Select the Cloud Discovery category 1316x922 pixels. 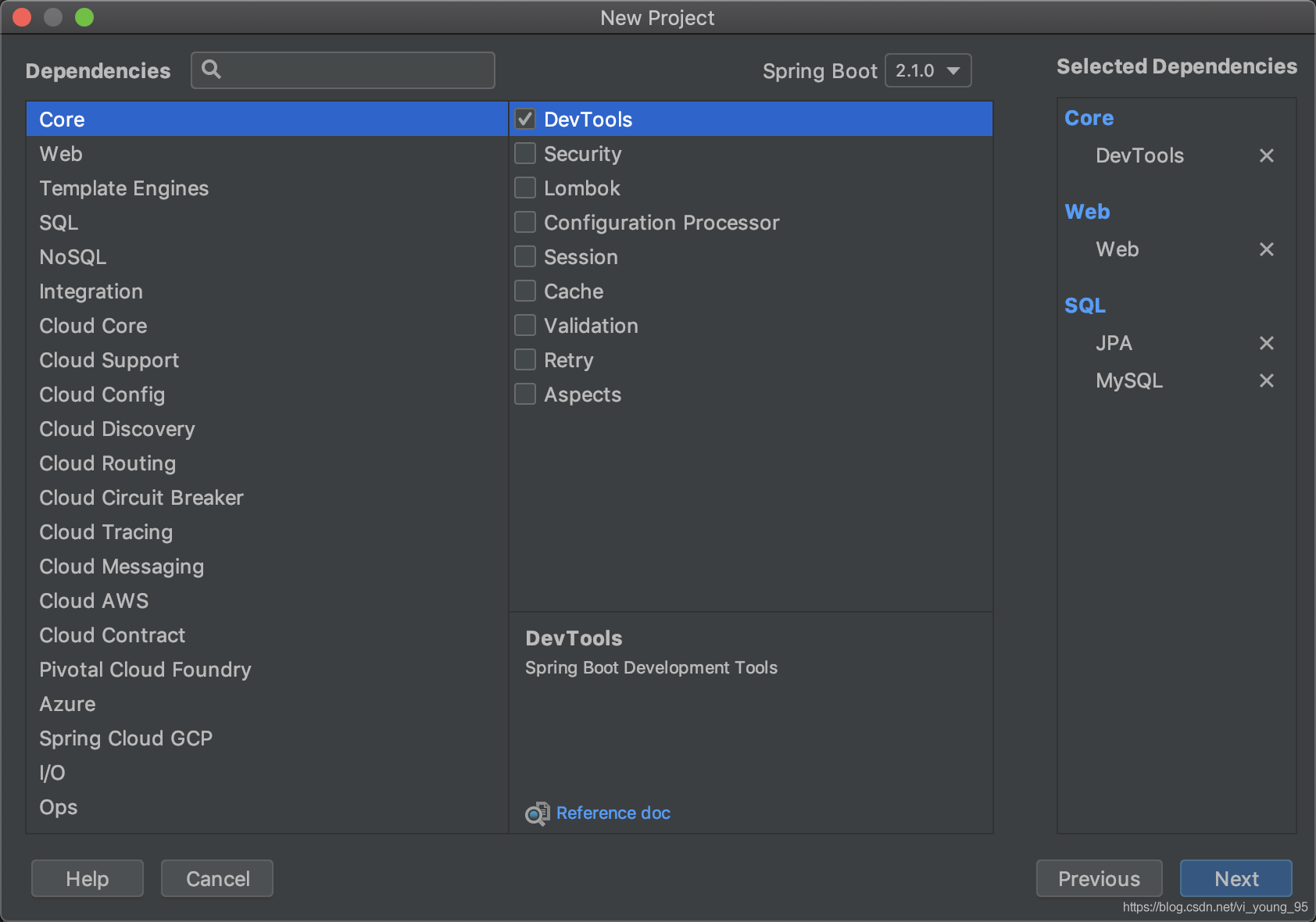pyautogui.click(x=267, y=429)
